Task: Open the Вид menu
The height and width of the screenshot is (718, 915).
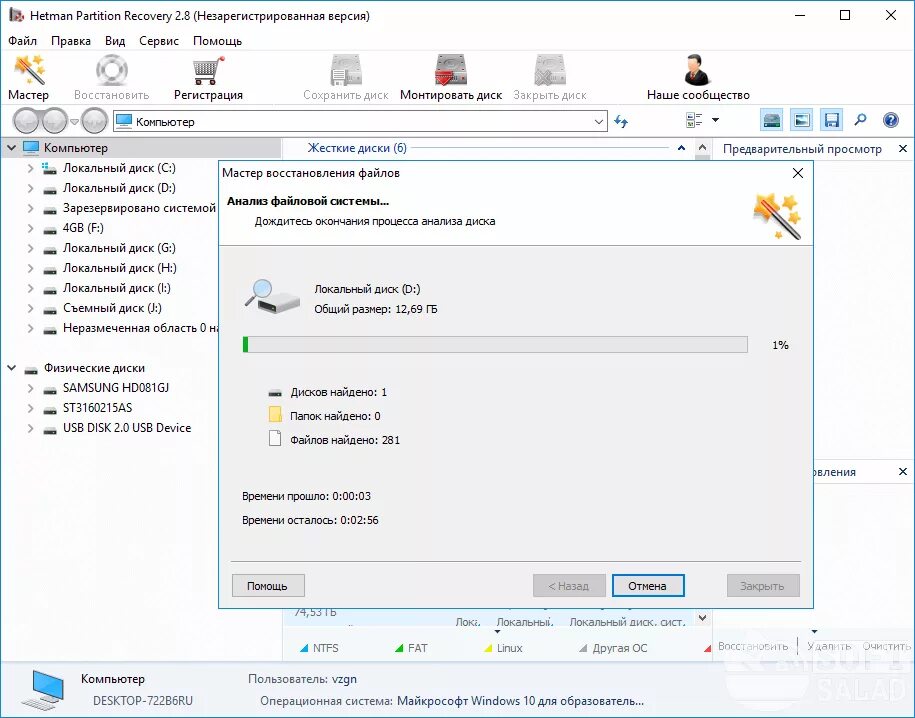Action: pyautogui.click(x=115, y=41)
